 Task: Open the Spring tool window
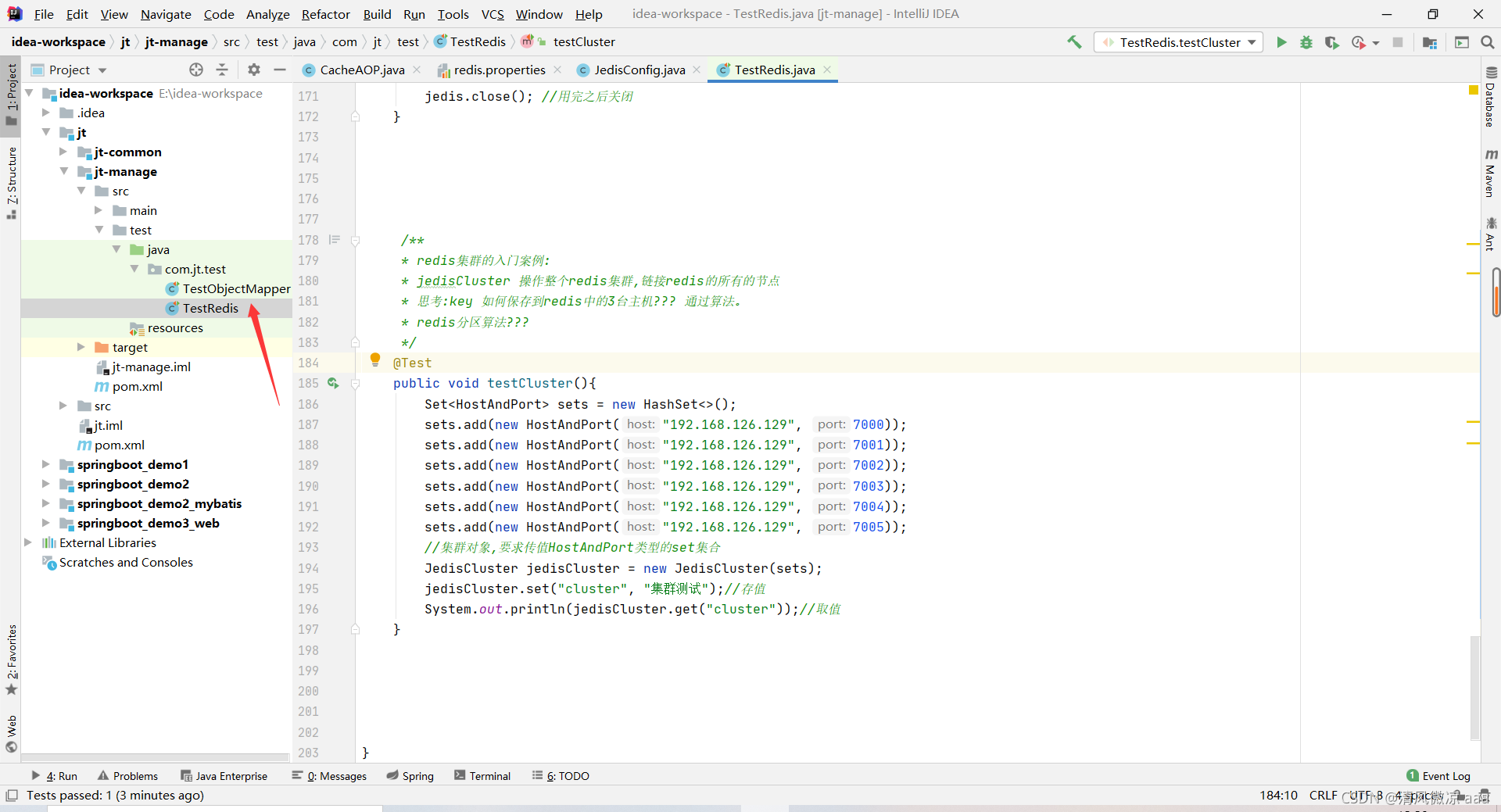(410, 776)
